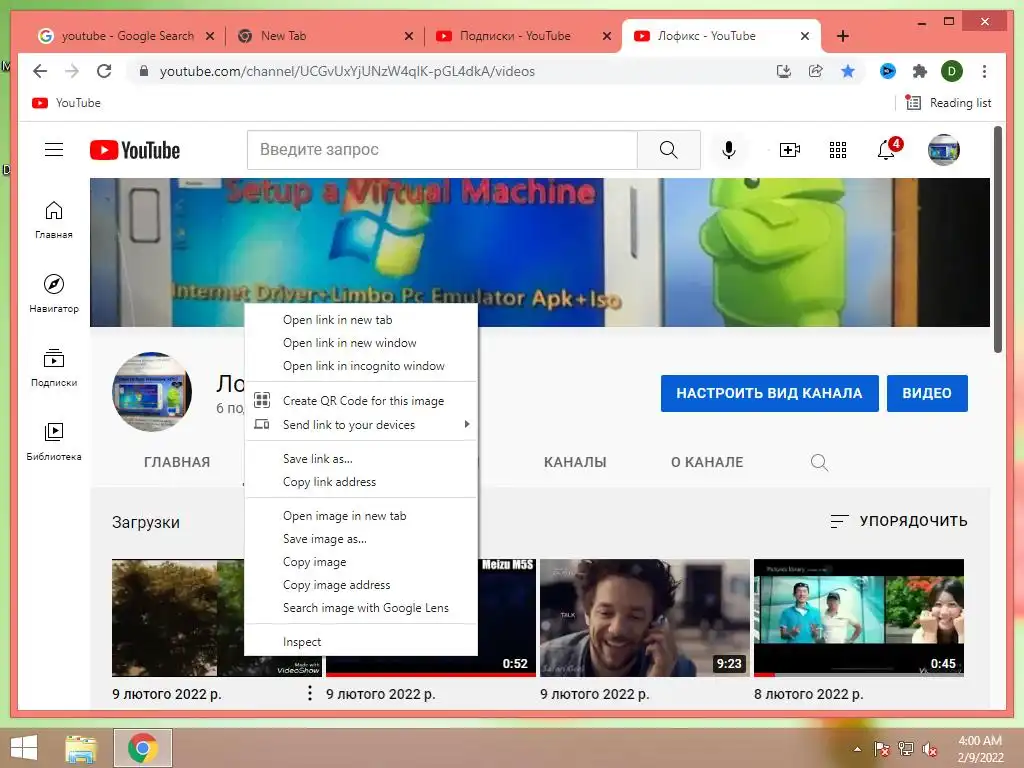Screen dimensions: 1024x768
Task: Click the muted volume tray icon
Action: 930,749
